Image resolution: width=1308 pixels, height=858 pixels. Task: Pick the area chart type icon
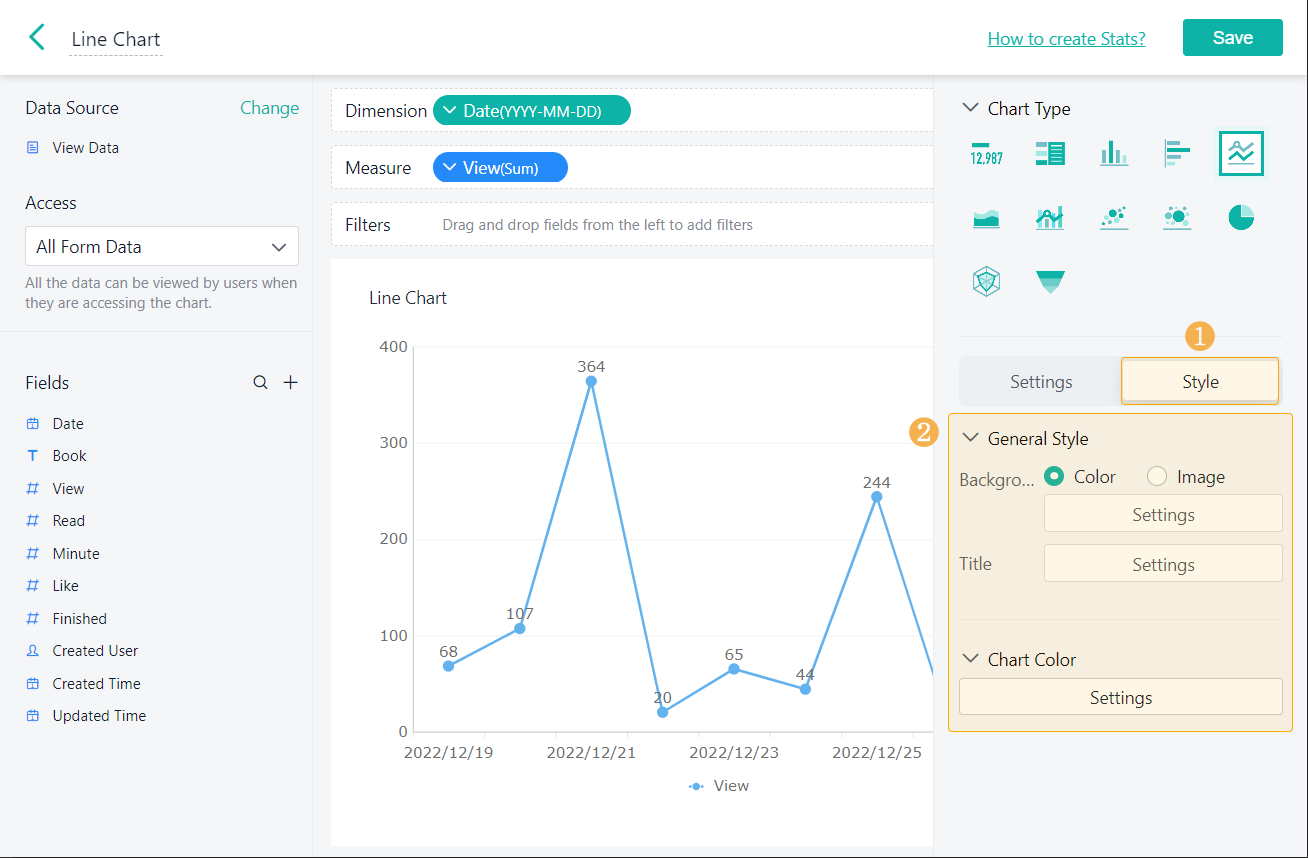[x=986, y=217]
